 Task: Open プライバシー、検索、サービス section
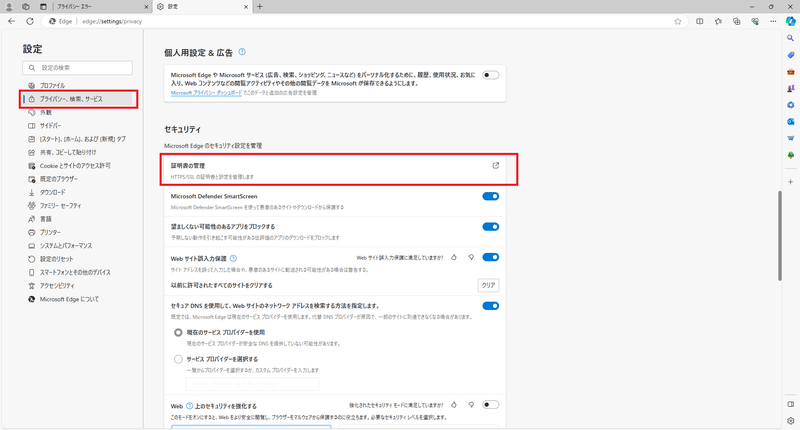coord(78,99)
